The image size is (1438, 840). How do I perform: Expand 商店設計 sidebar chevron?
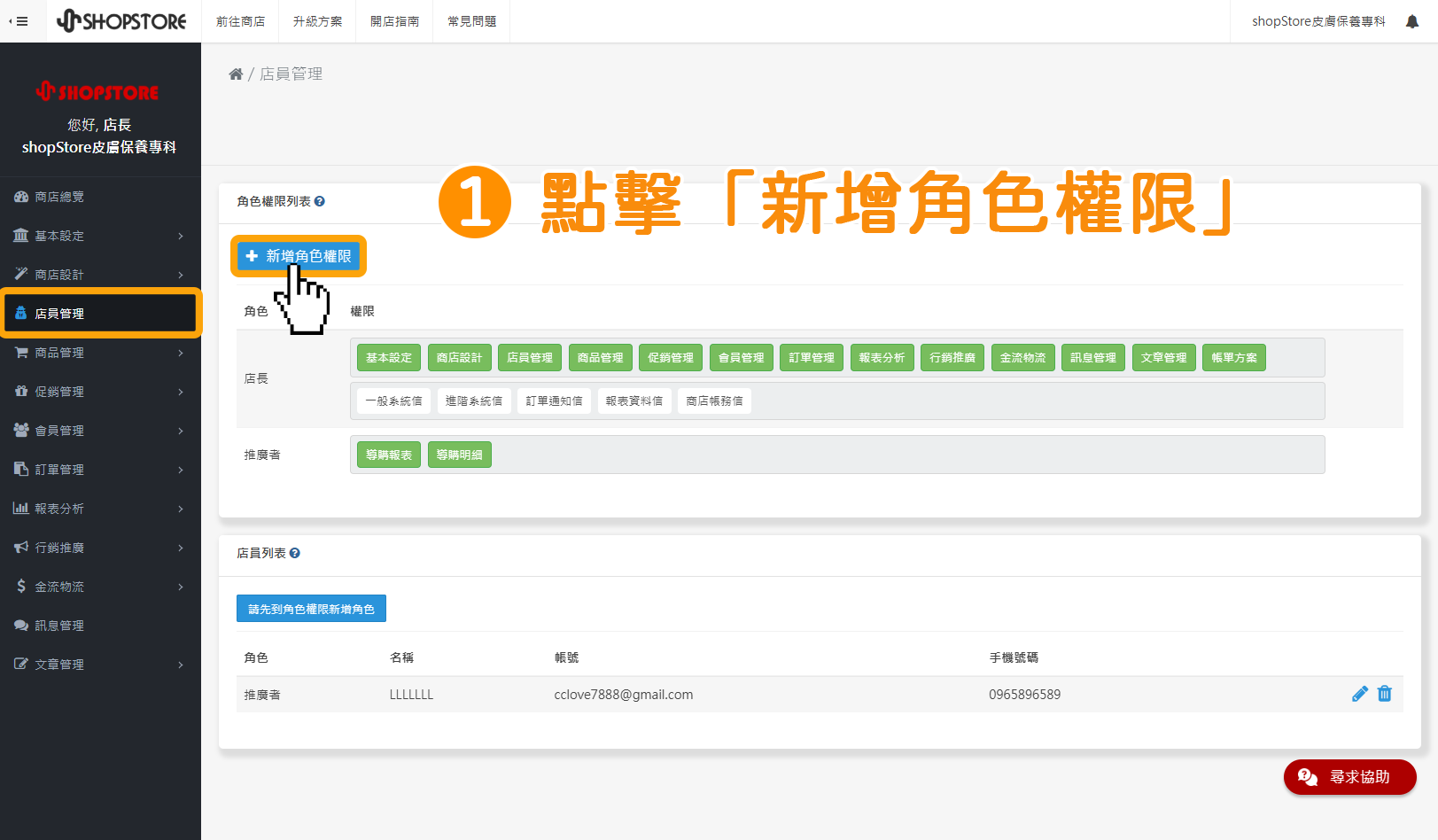tap(181, 275)
